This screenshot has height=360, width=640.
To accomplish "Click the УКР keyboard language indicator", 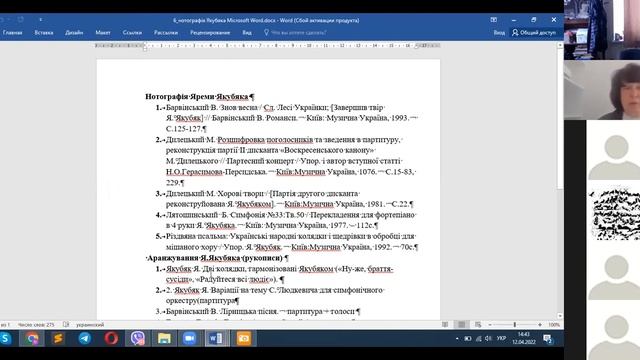I will click(501, 338).
